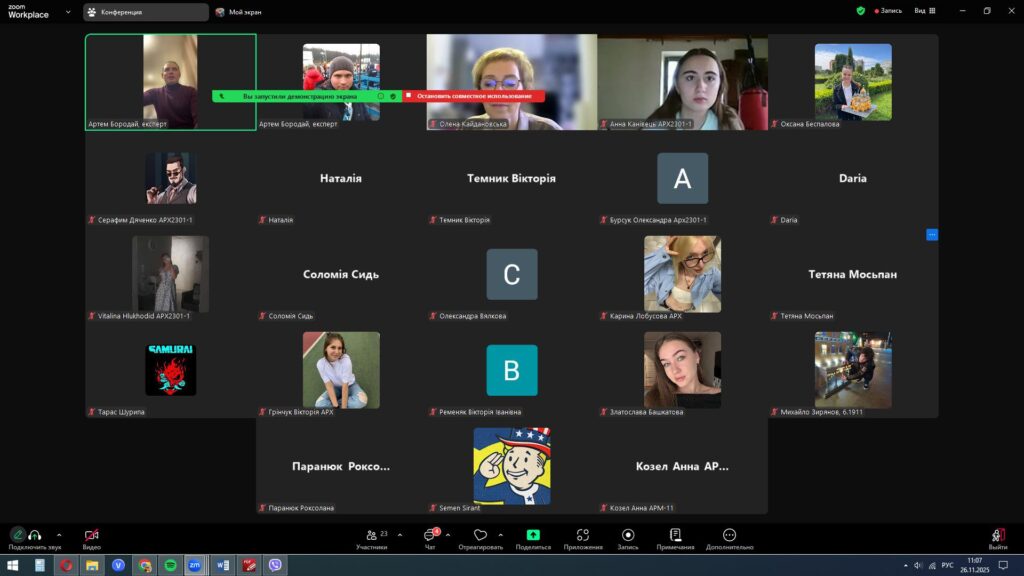Expand the Participants options arrow

pyautogui.click(x=400, y=535)
